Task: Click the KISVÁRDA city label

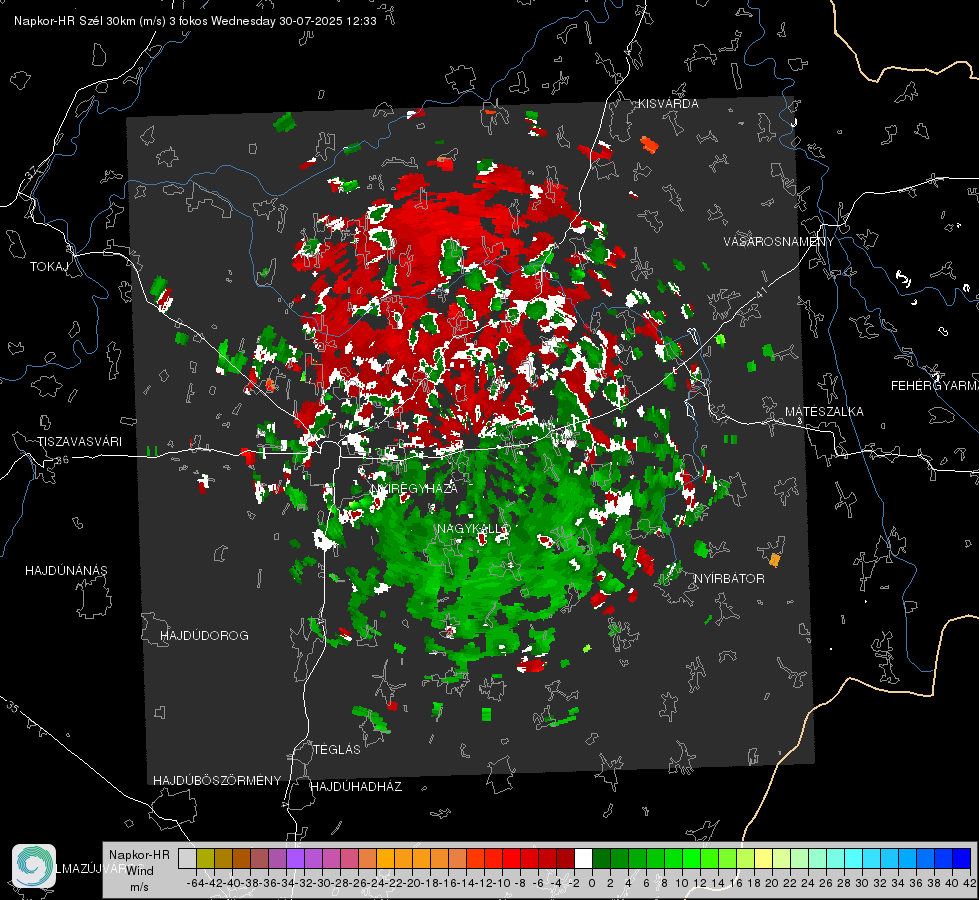Action: 668,104
